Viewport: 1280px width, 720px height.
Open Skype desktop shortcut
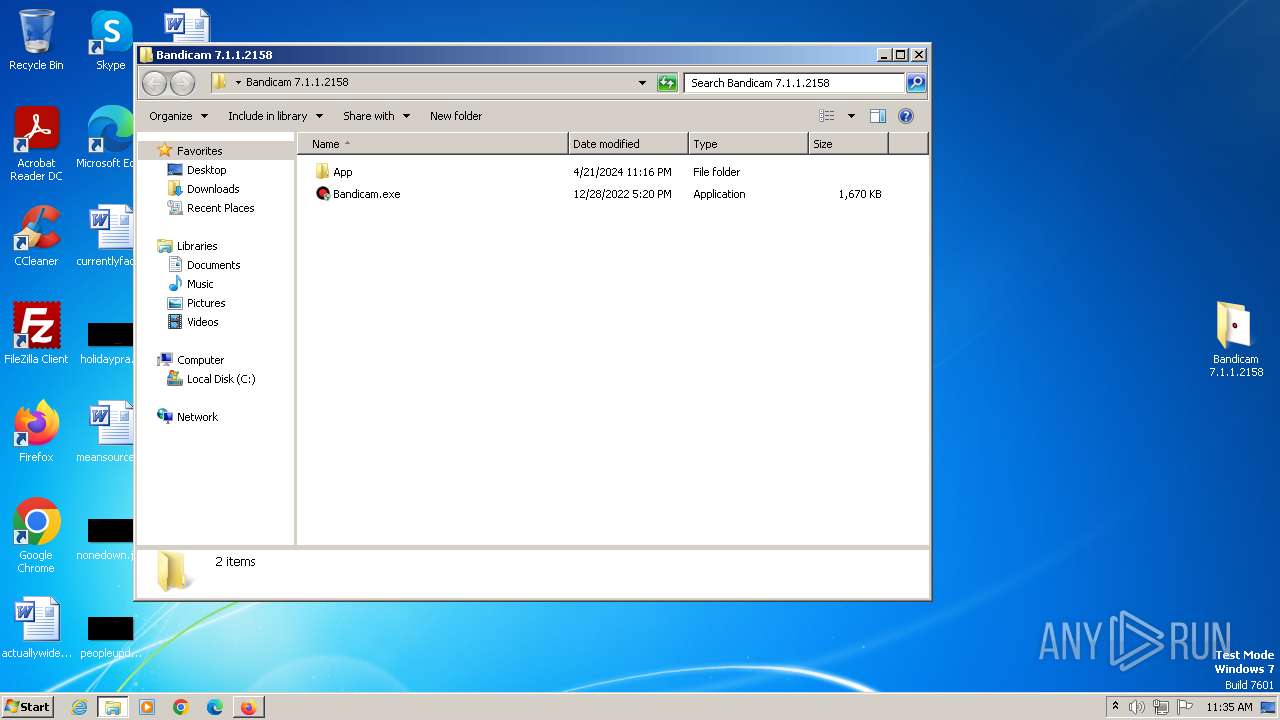point(110,40)
